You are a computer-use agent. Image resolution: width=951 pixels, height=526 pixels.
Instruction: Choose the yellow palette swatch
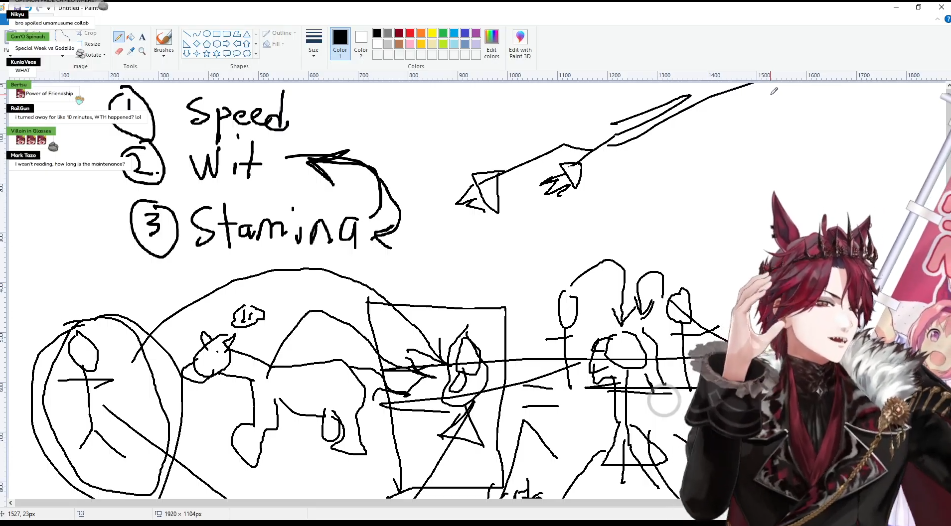431,33
